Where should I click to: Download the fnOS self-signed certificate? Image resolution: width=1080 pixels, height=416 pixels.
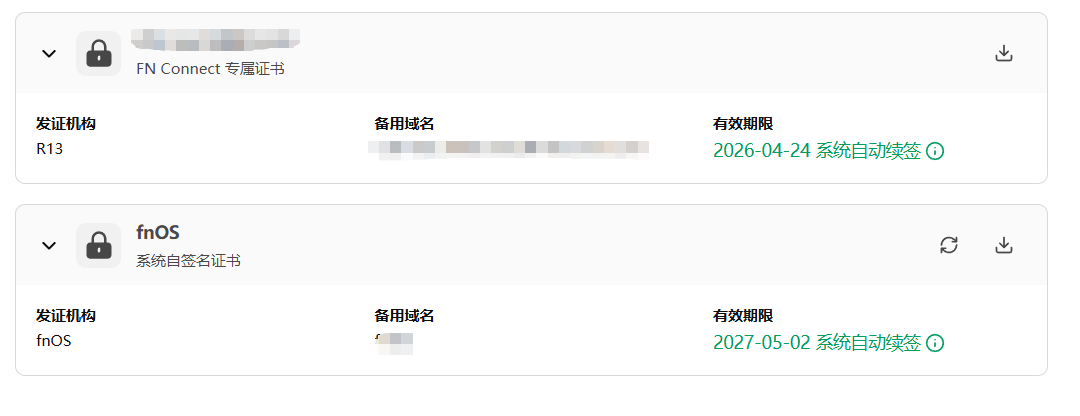pyautogui.click(x=1004, y=245)
